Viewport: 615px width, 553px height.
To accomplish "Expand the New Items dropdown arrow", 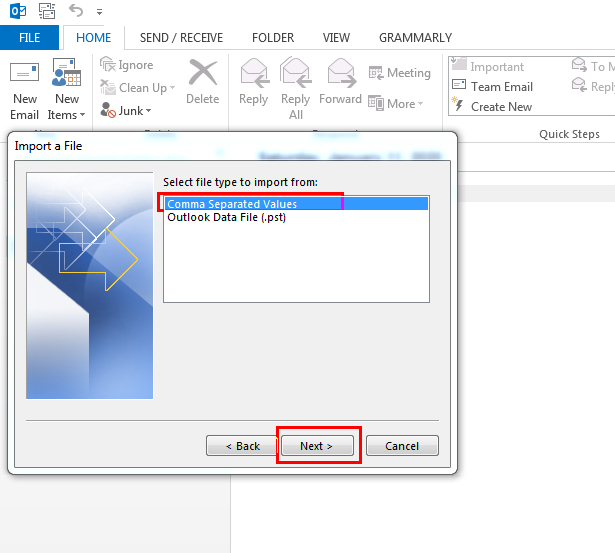I will tap(82, 115).
